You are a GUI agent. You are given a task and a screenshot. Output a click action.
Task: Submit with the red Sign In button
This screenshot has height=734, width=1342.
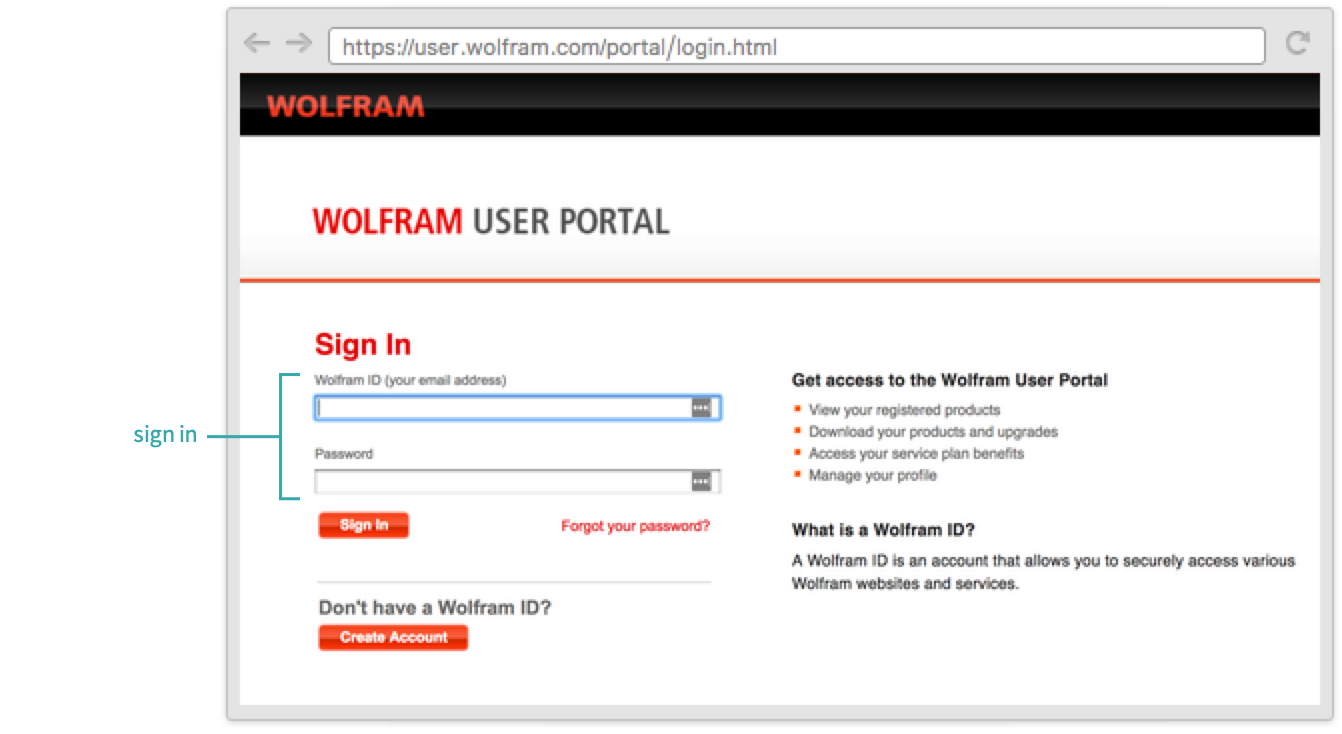click(x=364, y=525)
